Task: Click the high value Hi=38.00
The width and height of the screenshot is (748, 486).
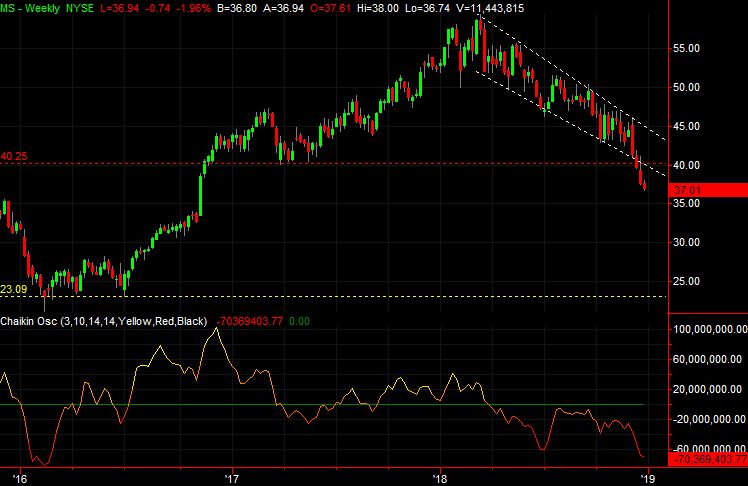Action: 378,8
